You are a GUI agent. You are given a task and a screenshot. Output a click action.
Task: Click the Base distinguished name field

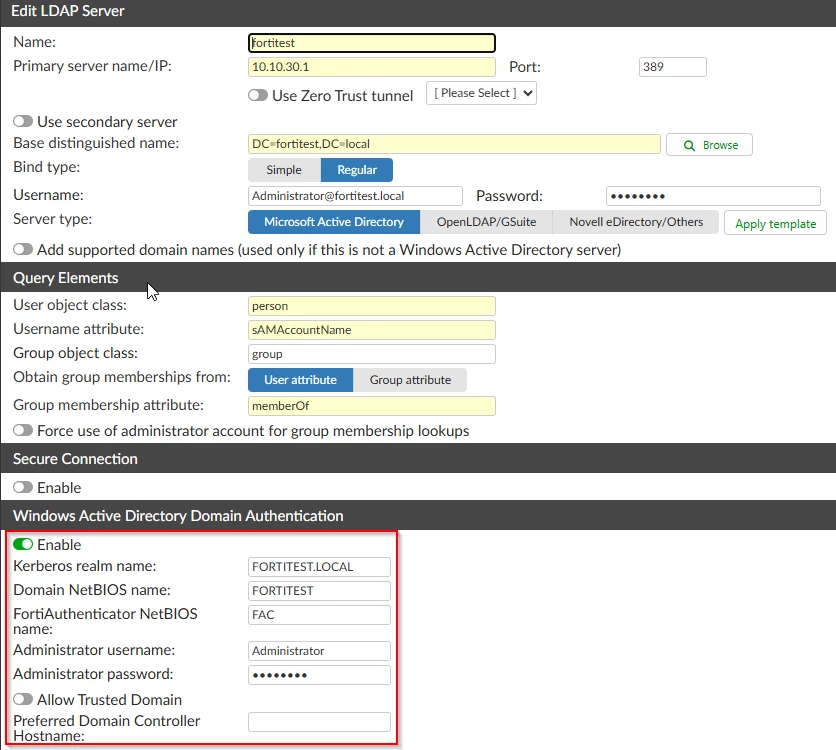(454, 144)
